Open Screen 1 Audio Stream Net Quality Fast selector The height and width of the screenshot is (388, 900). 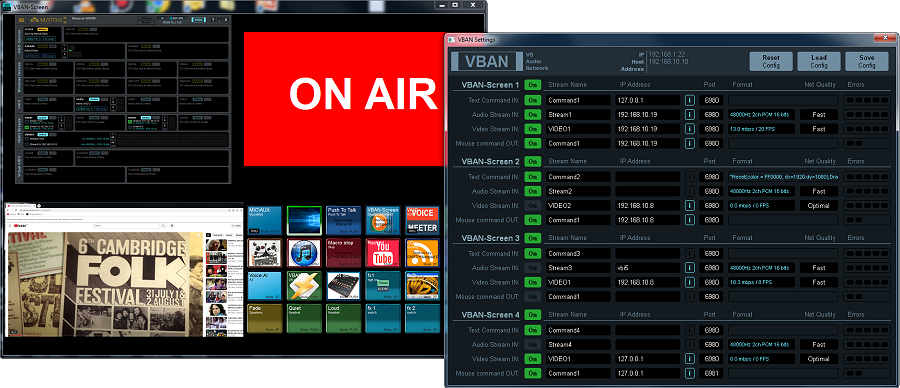click(818, 114)
